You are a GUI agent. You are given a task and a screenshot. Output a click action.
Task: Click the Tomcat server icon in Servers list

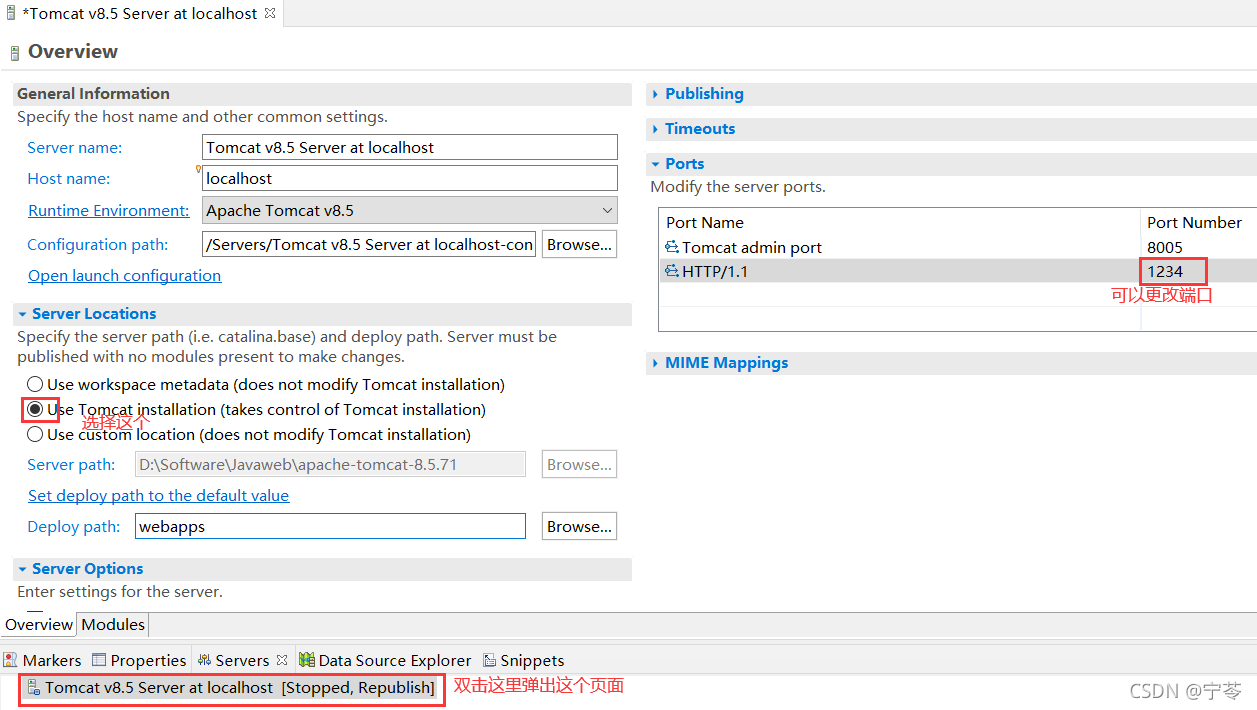34,688
